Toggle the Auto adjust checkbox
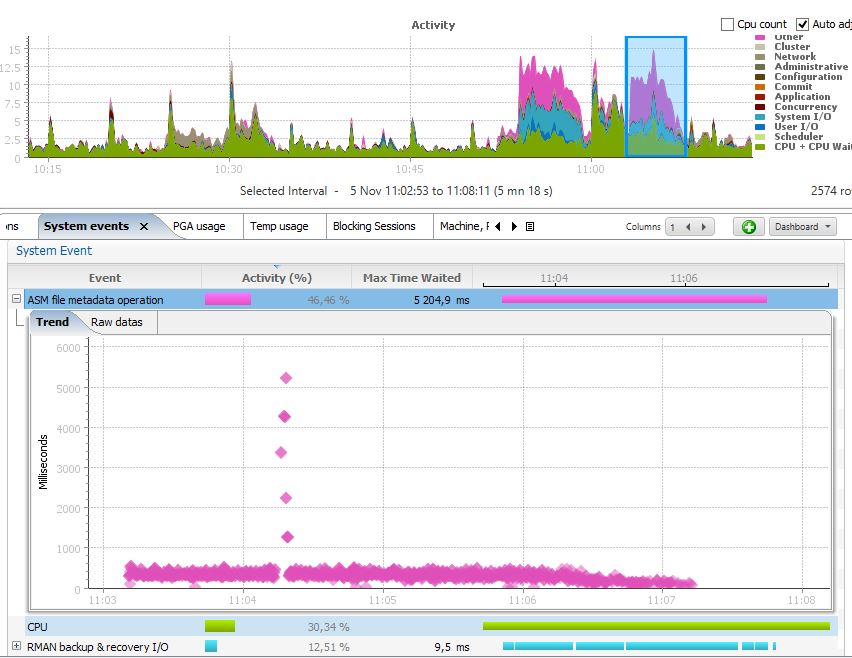Viewport: 852px width, 658px height. pos(802,24)
